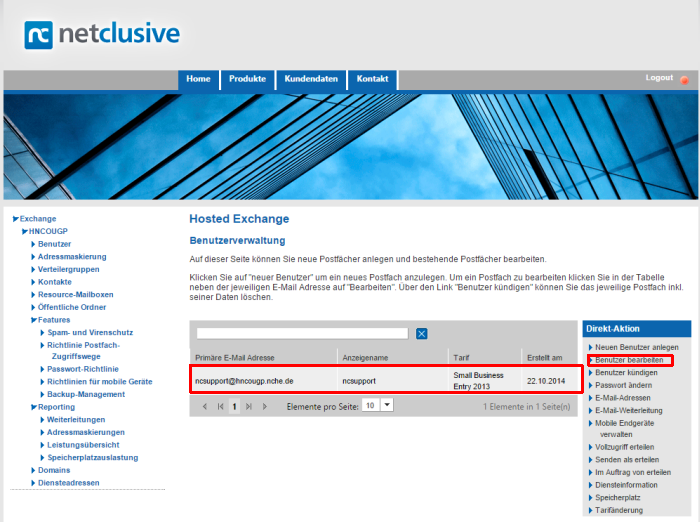
Task: Open Speicherplatzauslastung
Action: [93, 458]
